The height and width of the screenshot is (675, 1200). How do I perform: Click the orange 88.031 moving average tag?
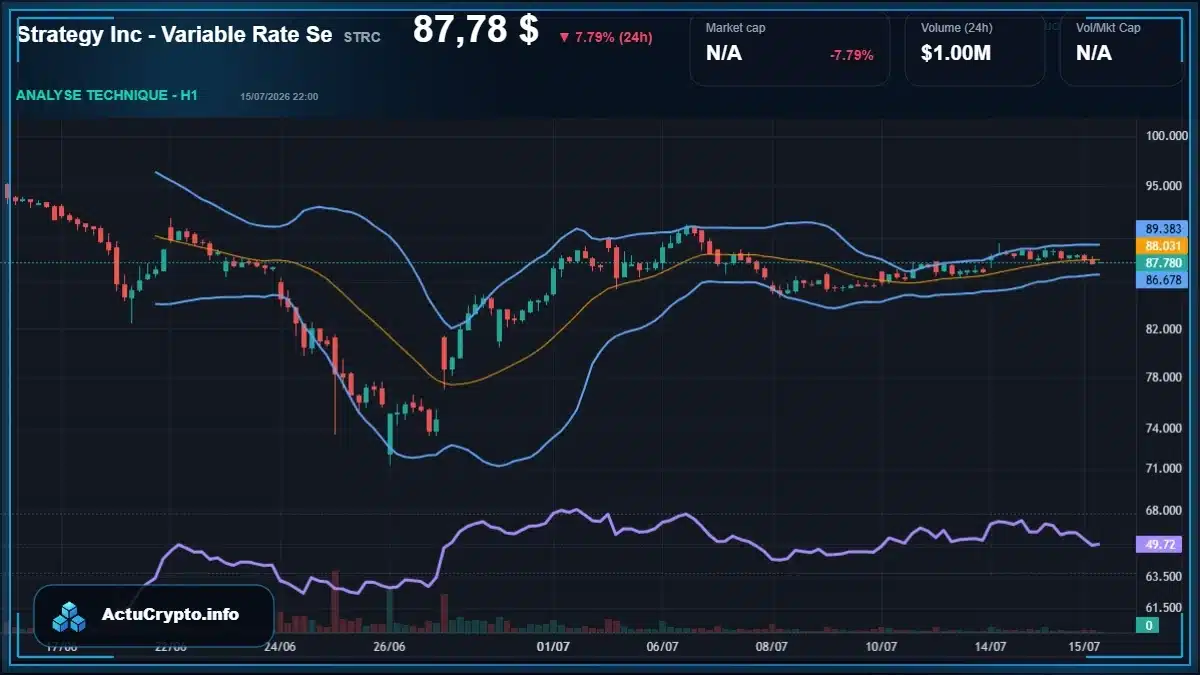[1164, 246]
